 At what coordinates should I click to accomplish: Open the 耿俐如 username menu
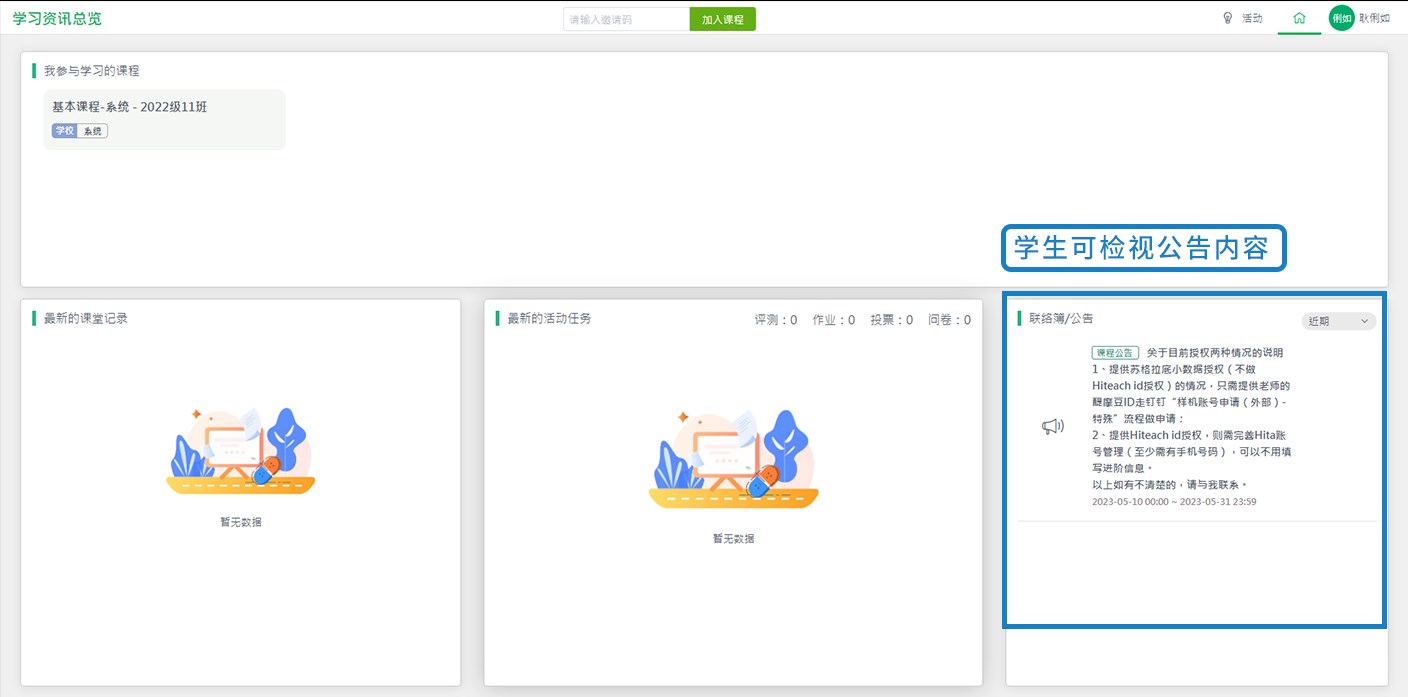point(1374,18)
